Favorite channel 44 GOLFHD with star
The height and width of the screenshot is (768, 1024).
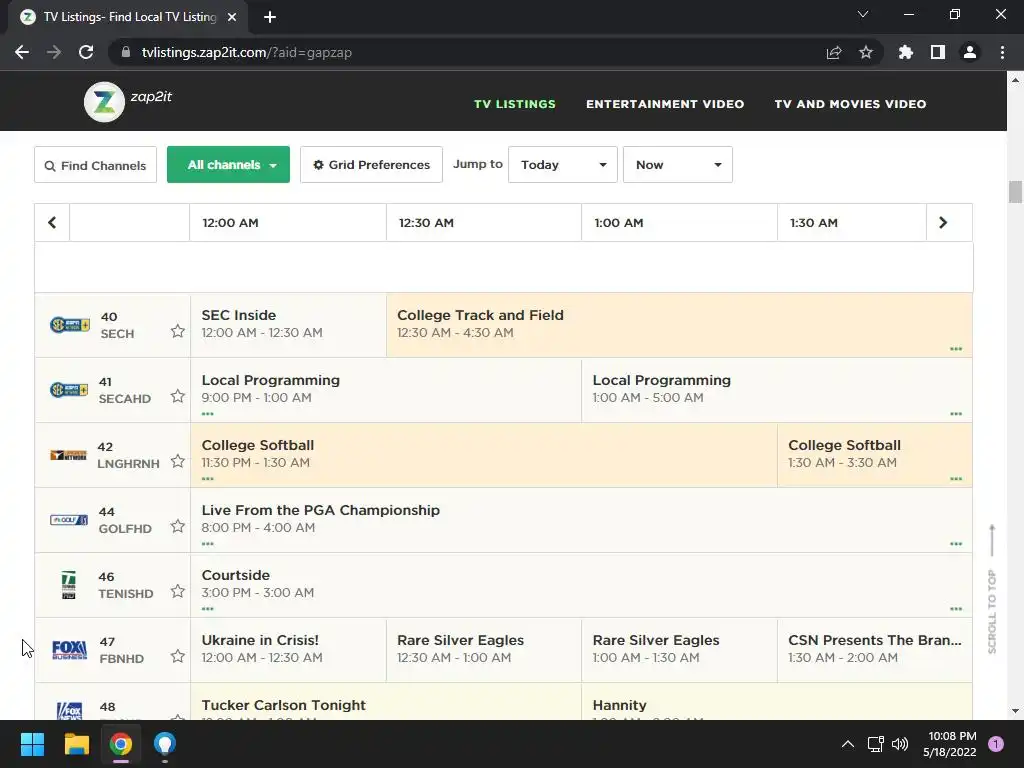coord(178,526)
